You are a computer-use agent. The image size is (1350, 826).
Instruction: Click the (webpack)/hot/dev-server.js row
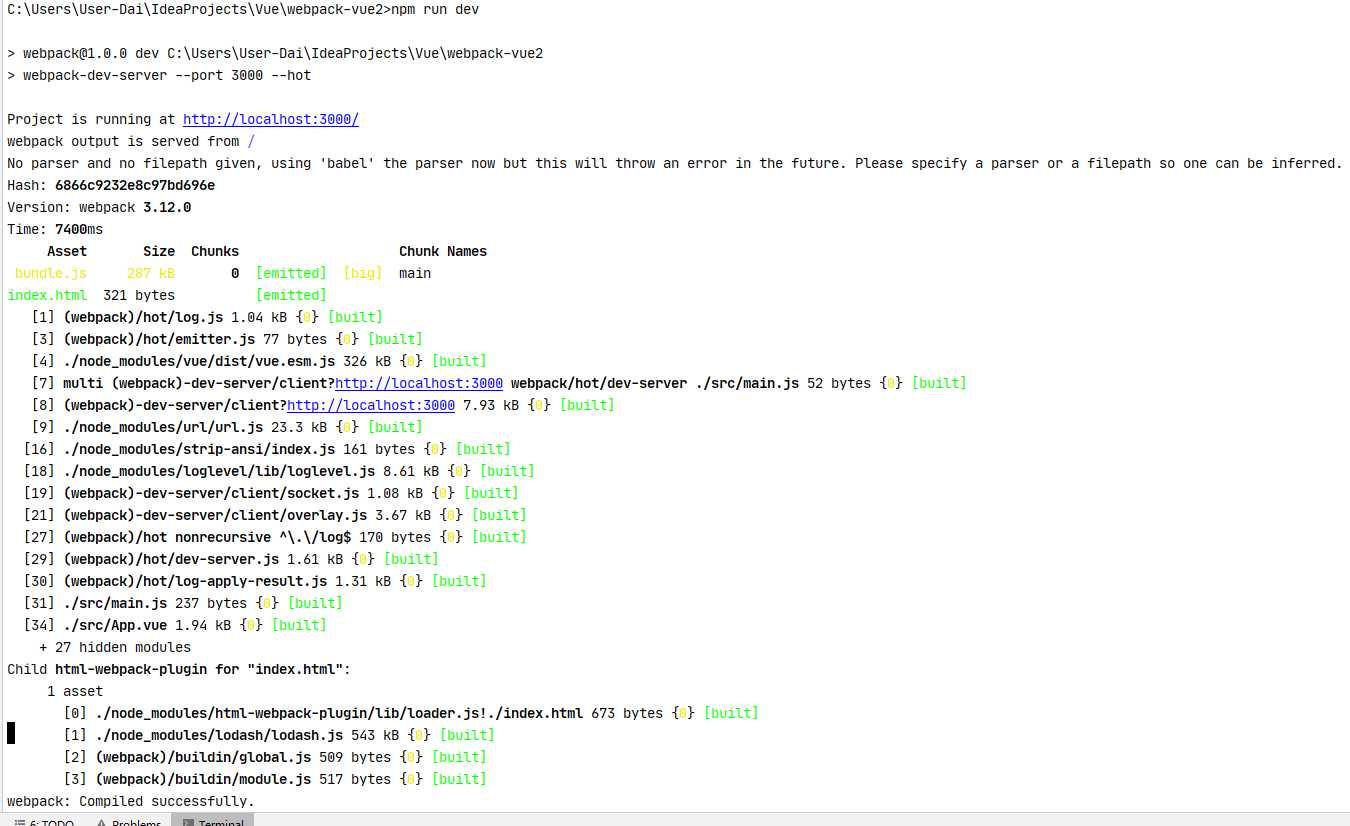click(231, 559)
